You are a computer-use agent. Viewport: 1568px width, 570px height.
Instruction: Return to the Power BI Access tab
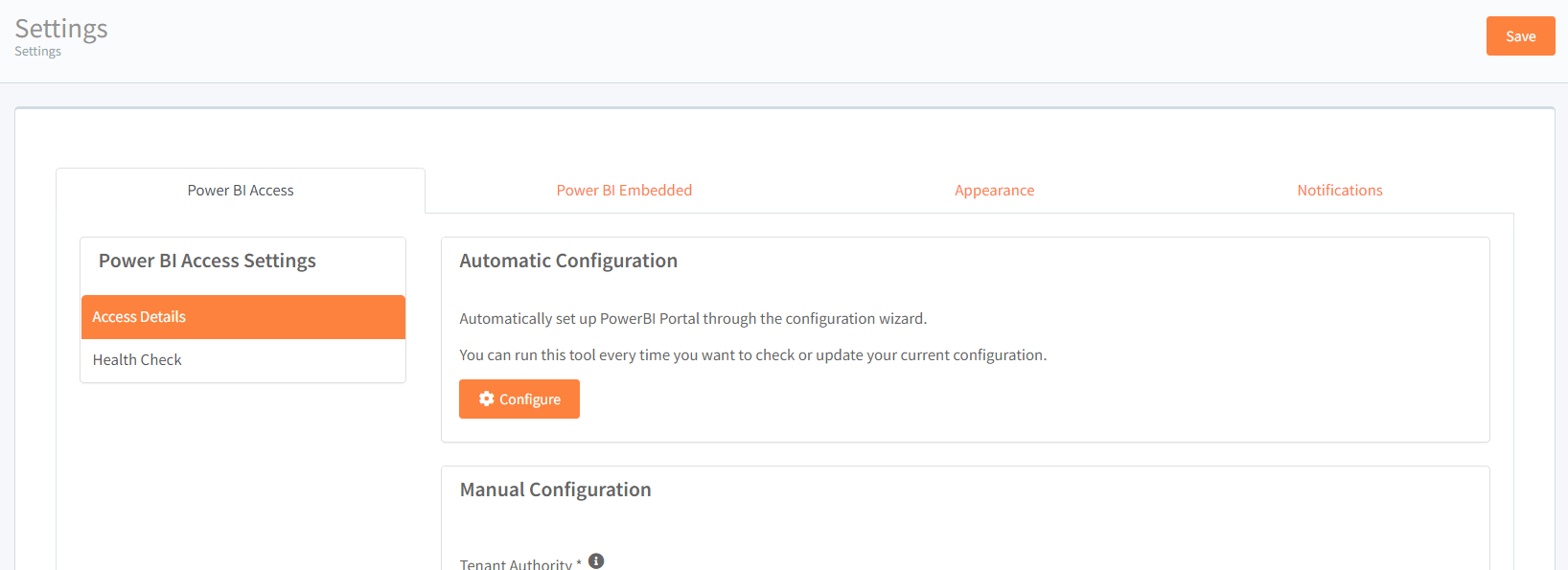[x=241, y=190]
